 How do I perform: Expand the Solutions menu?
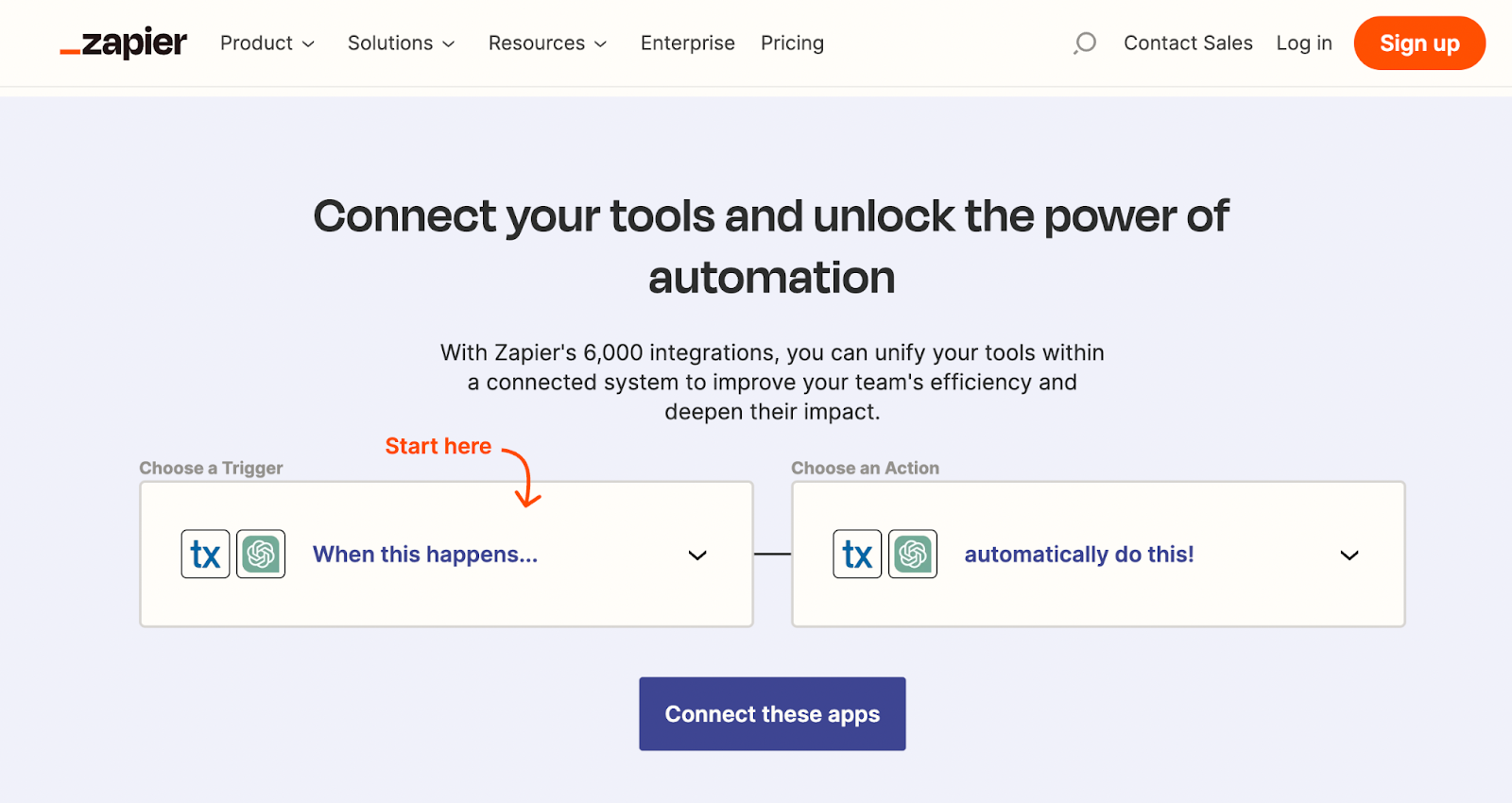(x=402, y=43)
